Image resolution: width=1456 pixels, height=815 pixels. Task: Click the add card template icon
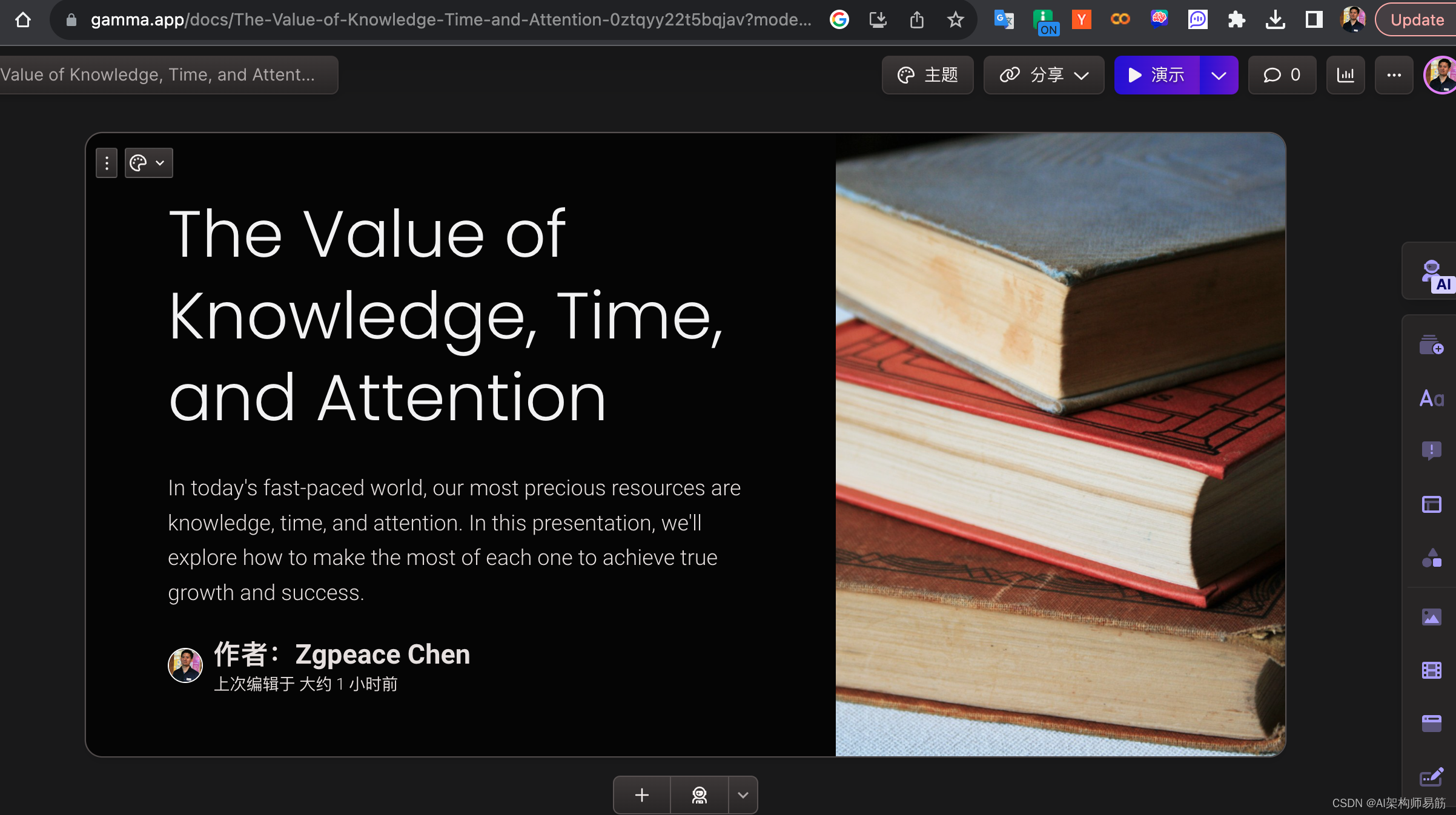[1431, 345]
